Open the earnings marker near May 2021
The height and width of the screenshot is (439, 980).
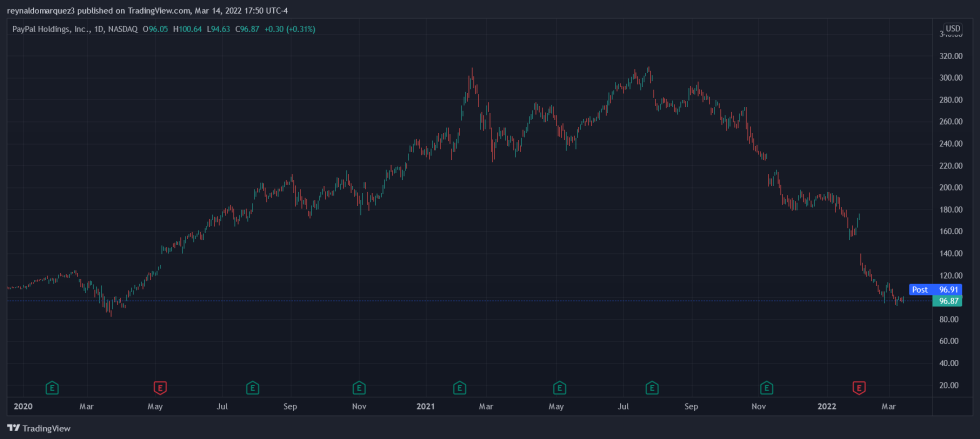[561, 386]
